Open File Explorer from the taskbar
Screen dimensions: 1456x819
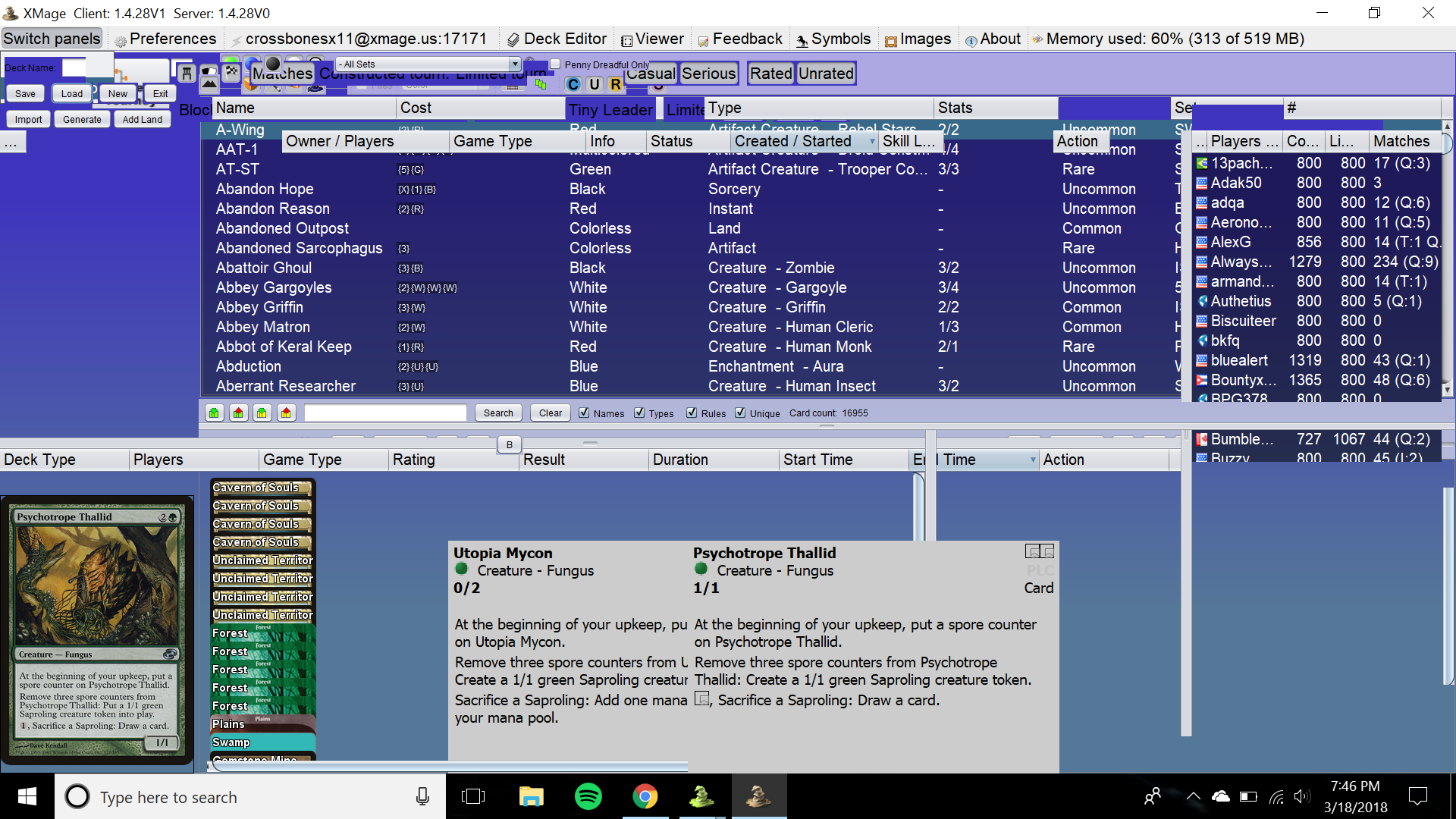point(531,796)
